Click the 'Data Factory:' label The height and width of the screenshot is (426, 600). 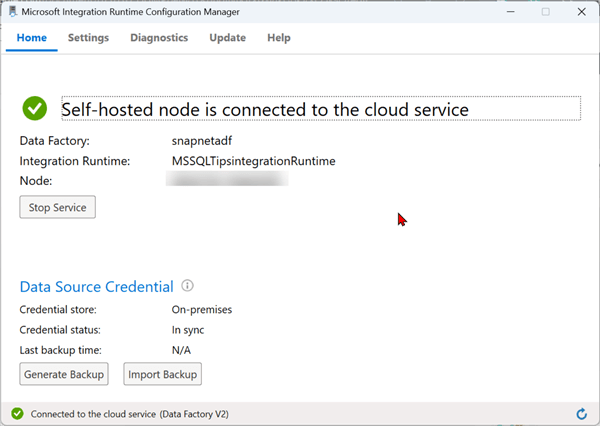55,141
